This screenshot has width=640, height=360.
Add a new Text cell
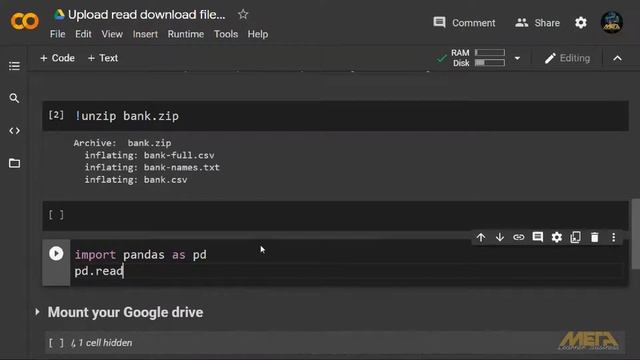coord(103,58)
